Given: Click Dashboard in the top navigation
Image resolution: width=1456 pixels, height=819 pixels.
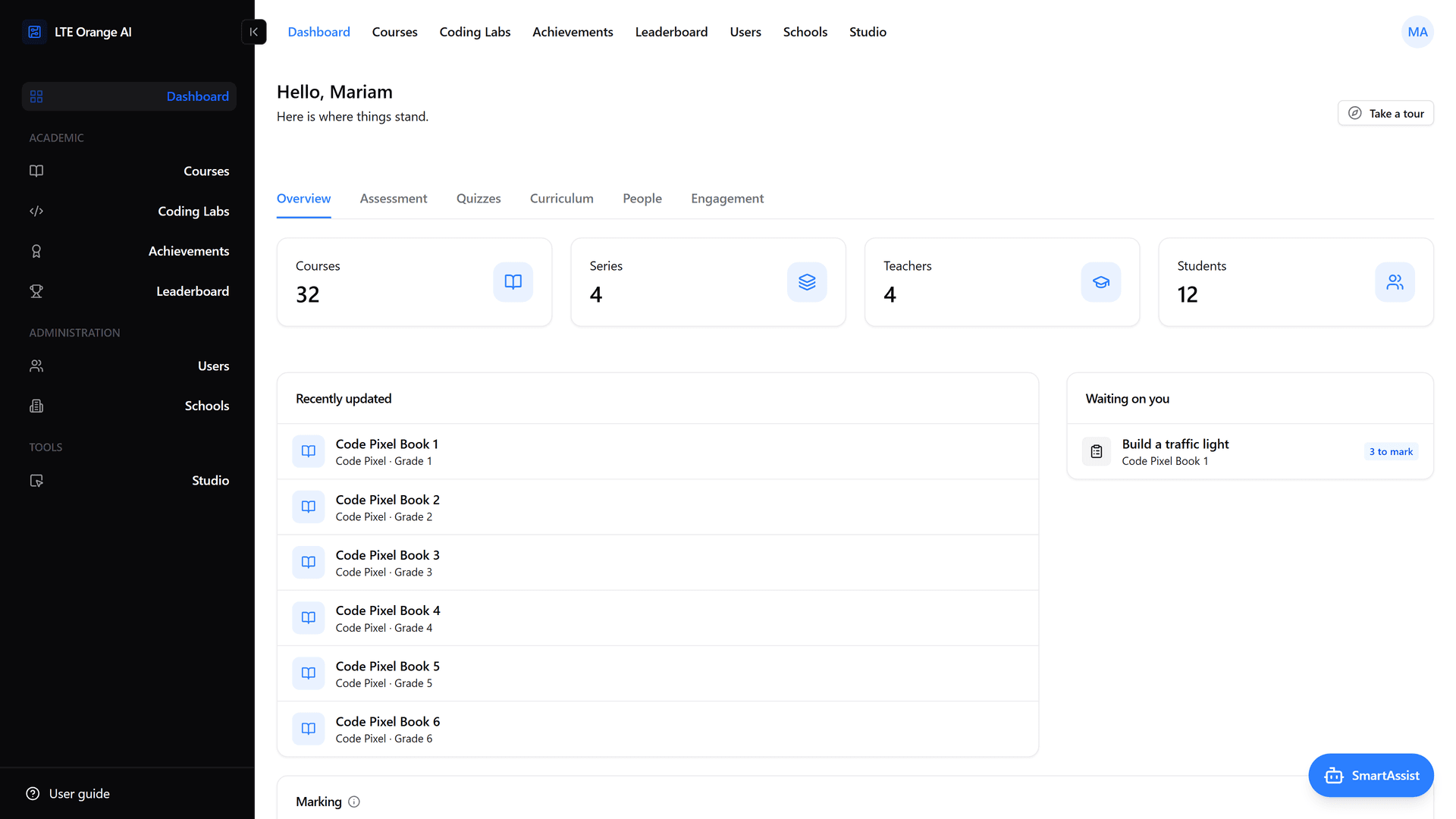Looking at the screenshot, I should click(318, 32).
